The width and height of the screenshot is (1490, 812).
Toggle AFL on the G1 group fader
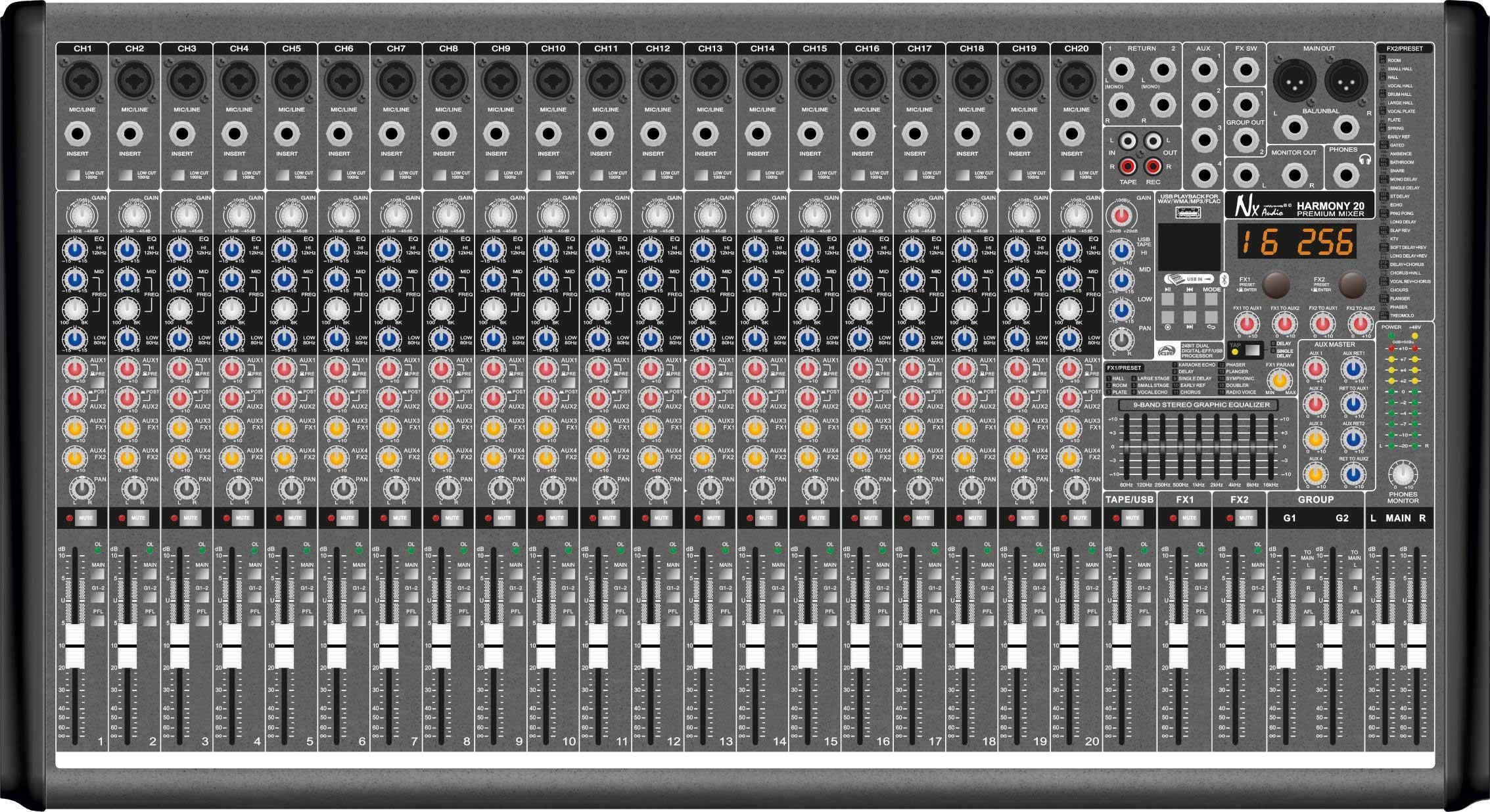pyautogui.click(x=1309, y=621)
